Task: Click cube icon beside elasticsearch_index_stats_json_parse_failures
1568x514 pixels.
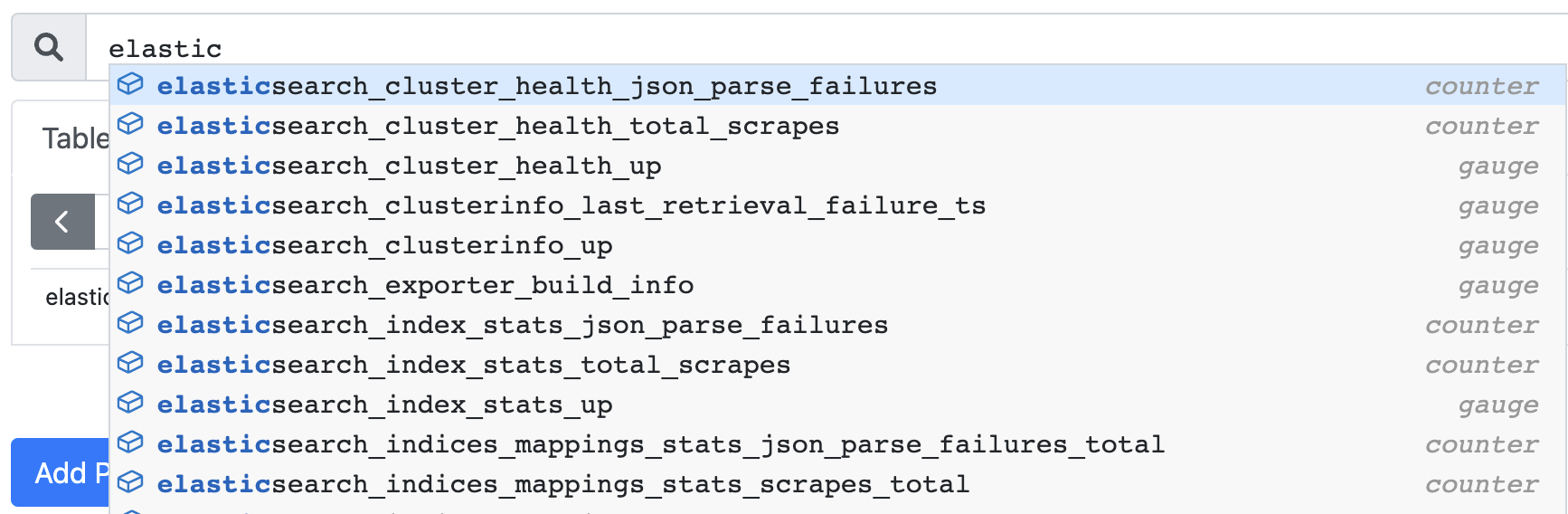Action: pyautogui.click(x=130, y=323)
